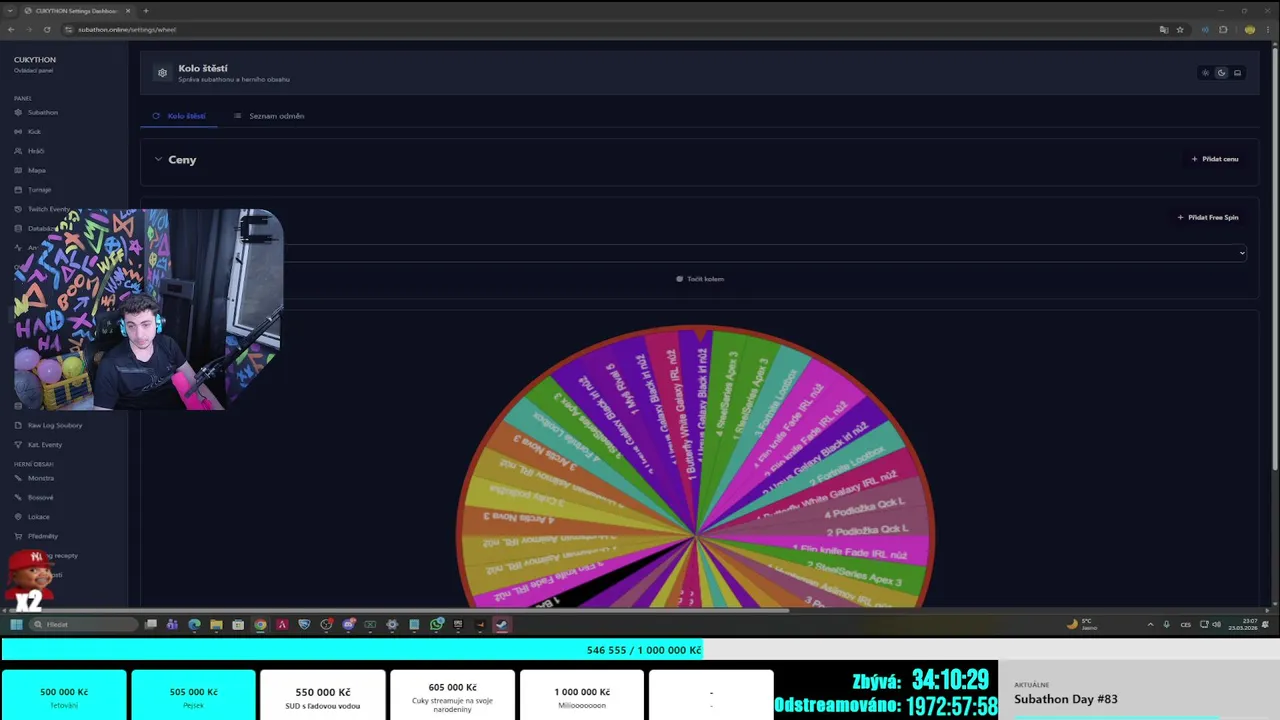Click the 1 000 000 Kč goal card

pyautogui.click(x=582, y=695)
